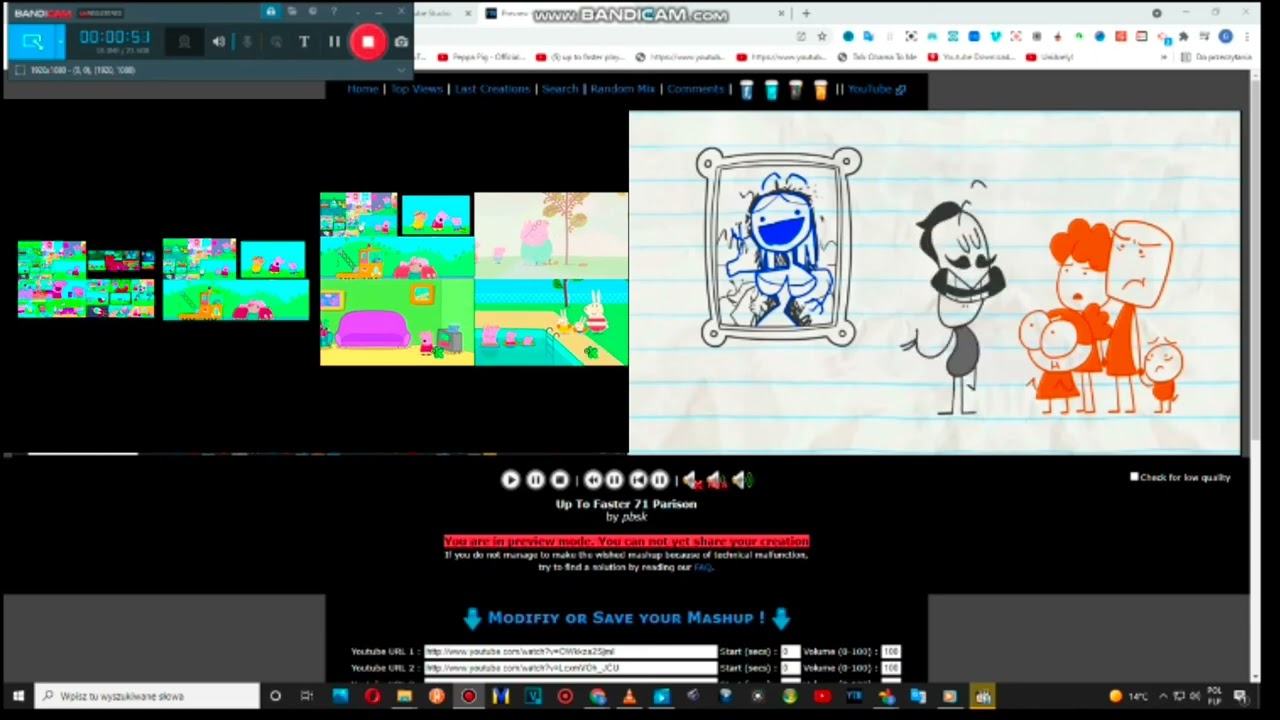Click Bandicam lock icon in title bar
Image resolution: width=1280 pixels, height=720 pixels.
[270, 12]
